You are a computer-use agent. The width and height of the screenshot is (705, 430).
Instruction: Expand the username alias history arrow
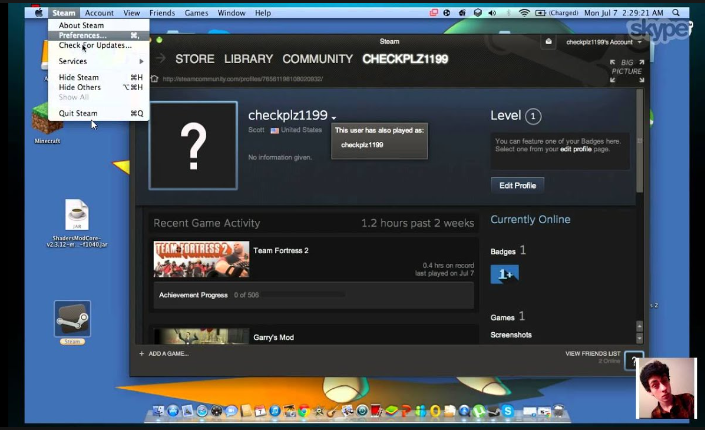click(334, 119)
